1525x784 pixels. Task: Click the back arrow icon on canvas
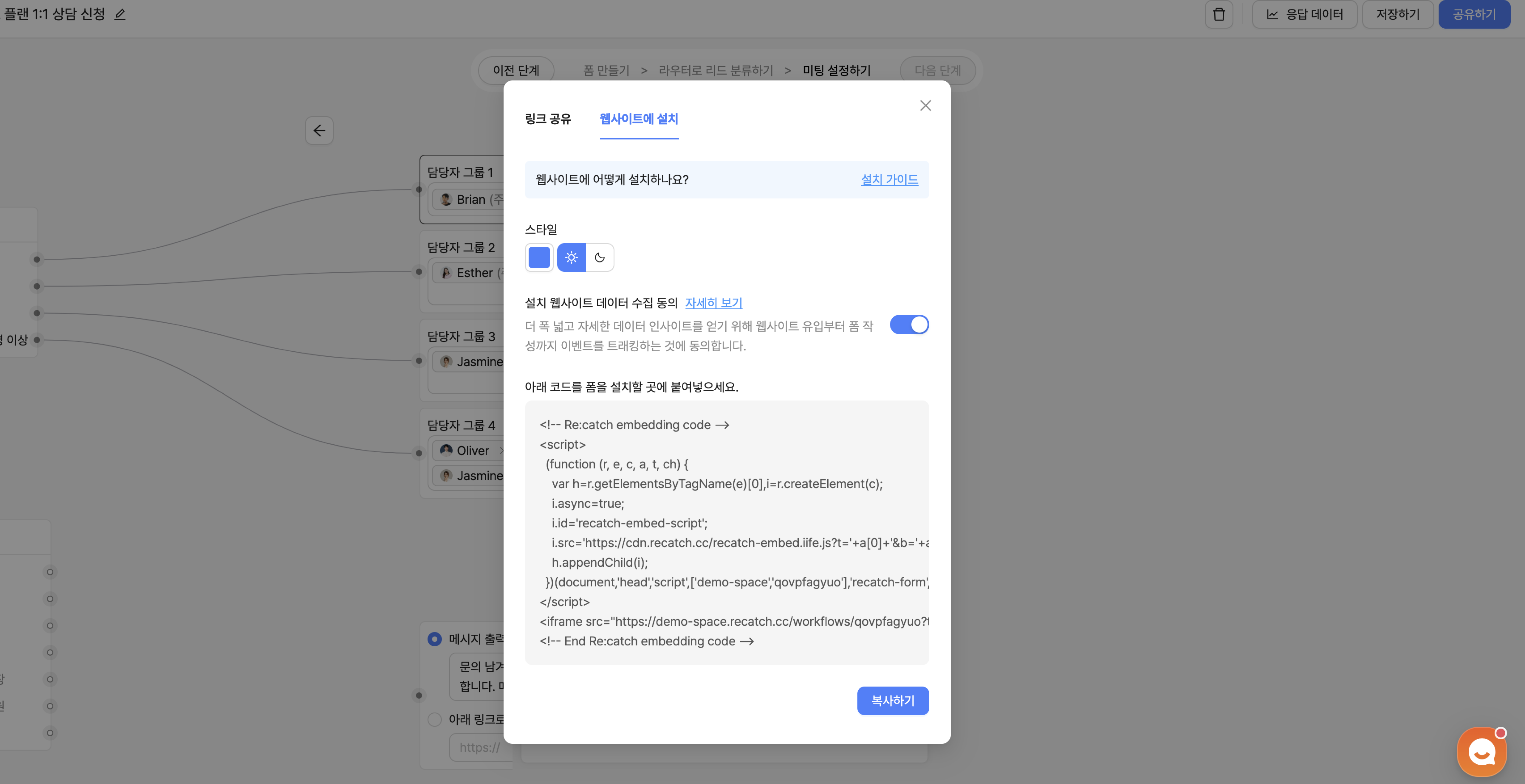pos(319,130)
